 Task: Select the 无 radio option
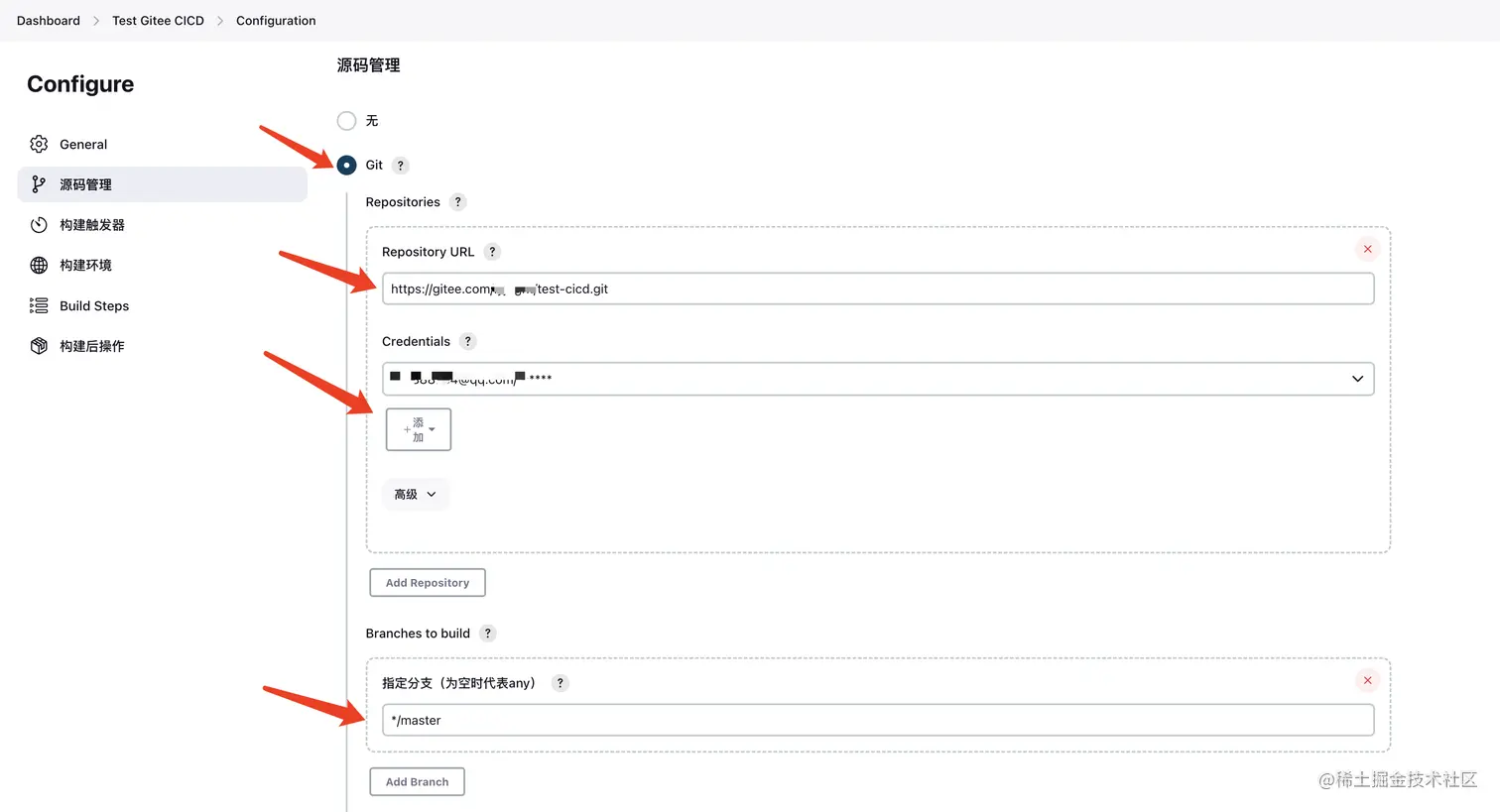pyautogui.click(x=346, y=119)
